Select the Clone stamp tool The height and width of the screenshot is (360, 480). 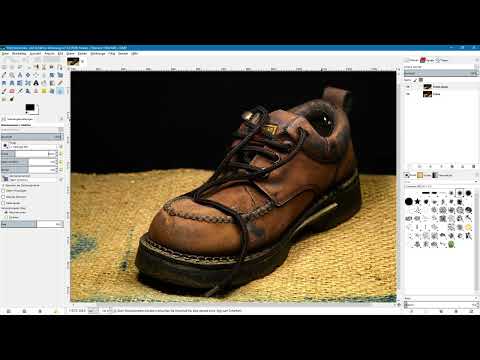[36, 91]
